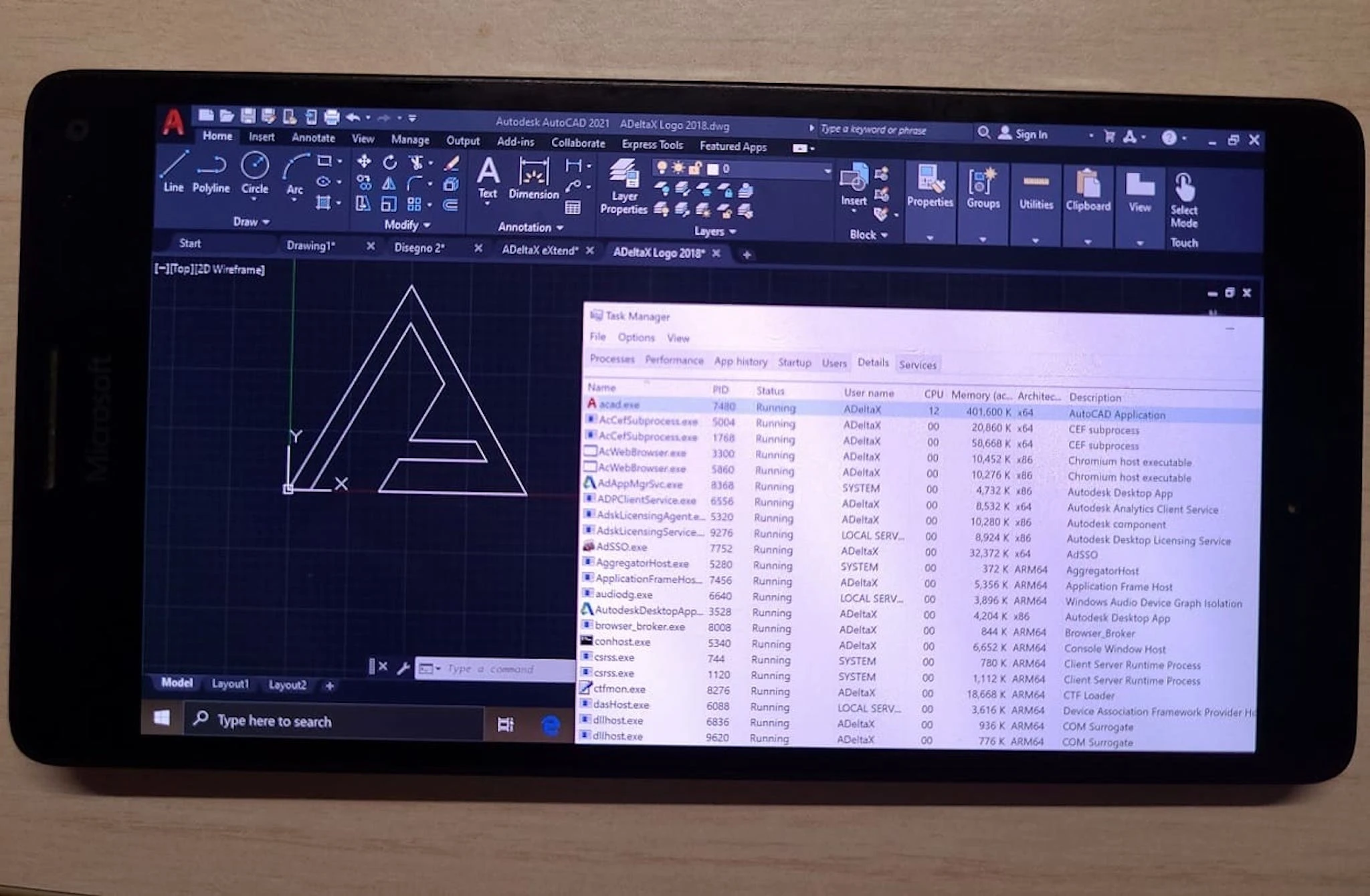Screen dimensions: 1370x896
Task: Add a new drawing tab with plus
Action: click(747, 255)
